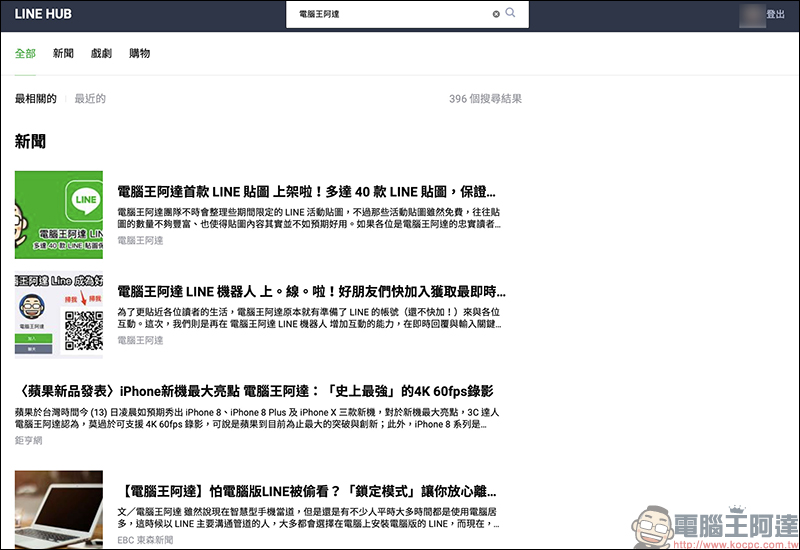The width and height of the screenshot is (800, 550).
Task: Click summary text of the sticker article
Action: coord(309,218)
